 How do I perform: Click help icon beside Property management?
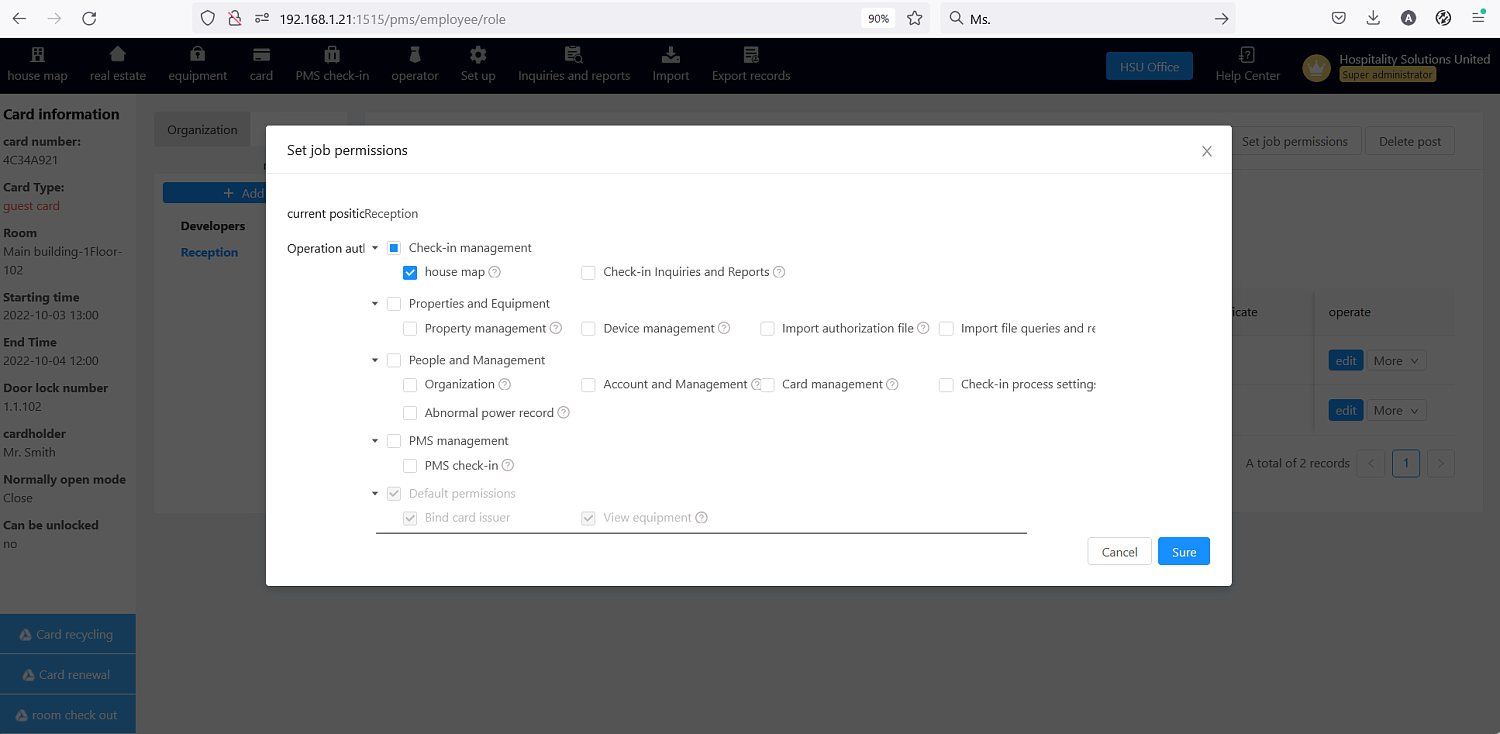(x=556, y=328)
